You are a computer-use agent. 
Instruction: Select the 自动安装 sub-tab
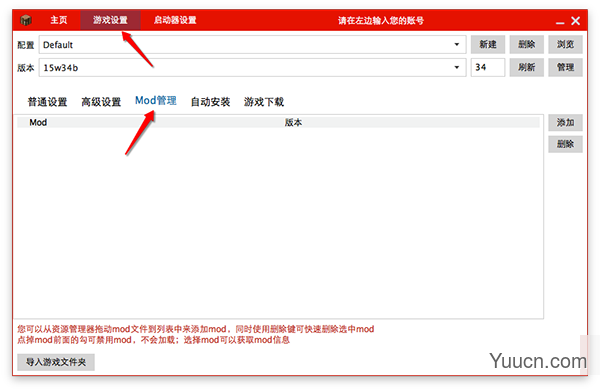pyautogui.click(x=210, y=102)
